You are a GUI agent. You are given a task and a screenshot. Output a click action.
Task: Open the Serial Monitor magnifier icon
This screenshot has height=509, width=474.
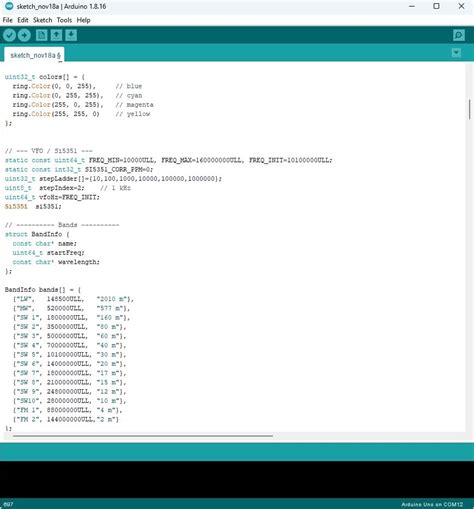pyautogui.click(x=459, y=35)
